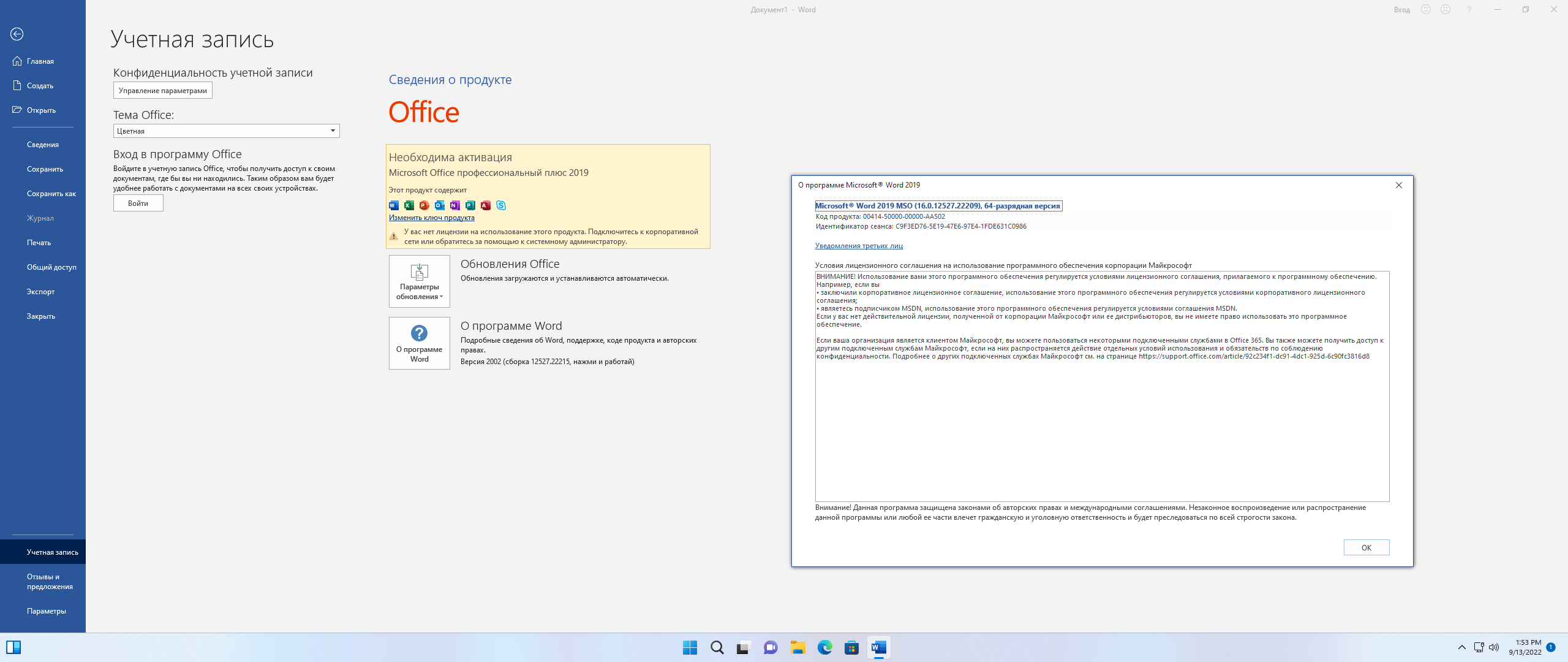Click the Word version string in dialog
Screen dimensions: 1568x662
click(x=938, y=206)
